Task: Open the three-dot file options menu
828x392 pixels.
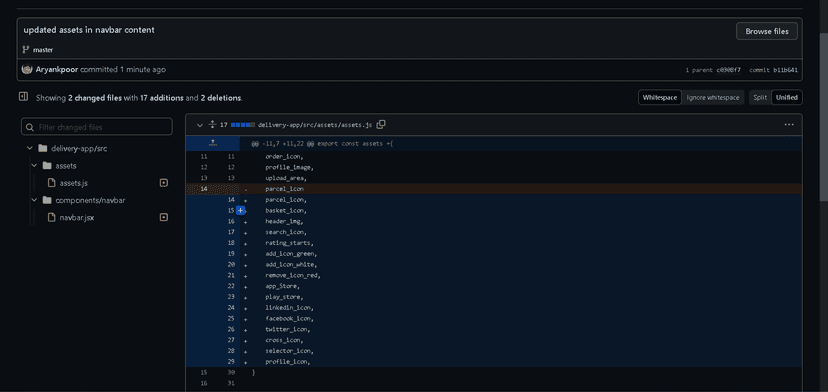Action: [x=789, y=125]
